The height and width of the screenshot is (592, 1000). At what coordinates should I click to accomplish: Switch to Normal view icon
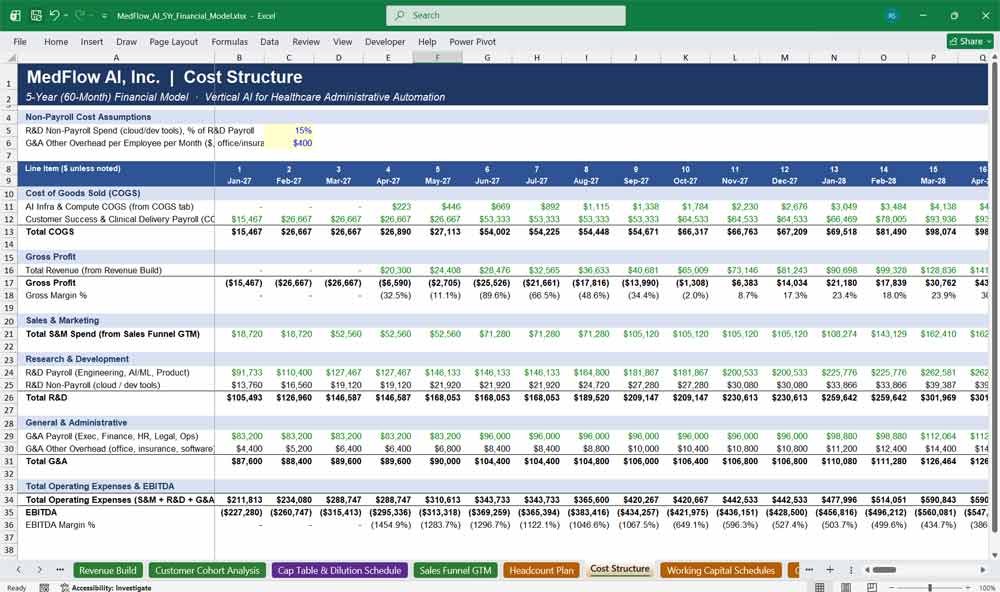[820, 587]
